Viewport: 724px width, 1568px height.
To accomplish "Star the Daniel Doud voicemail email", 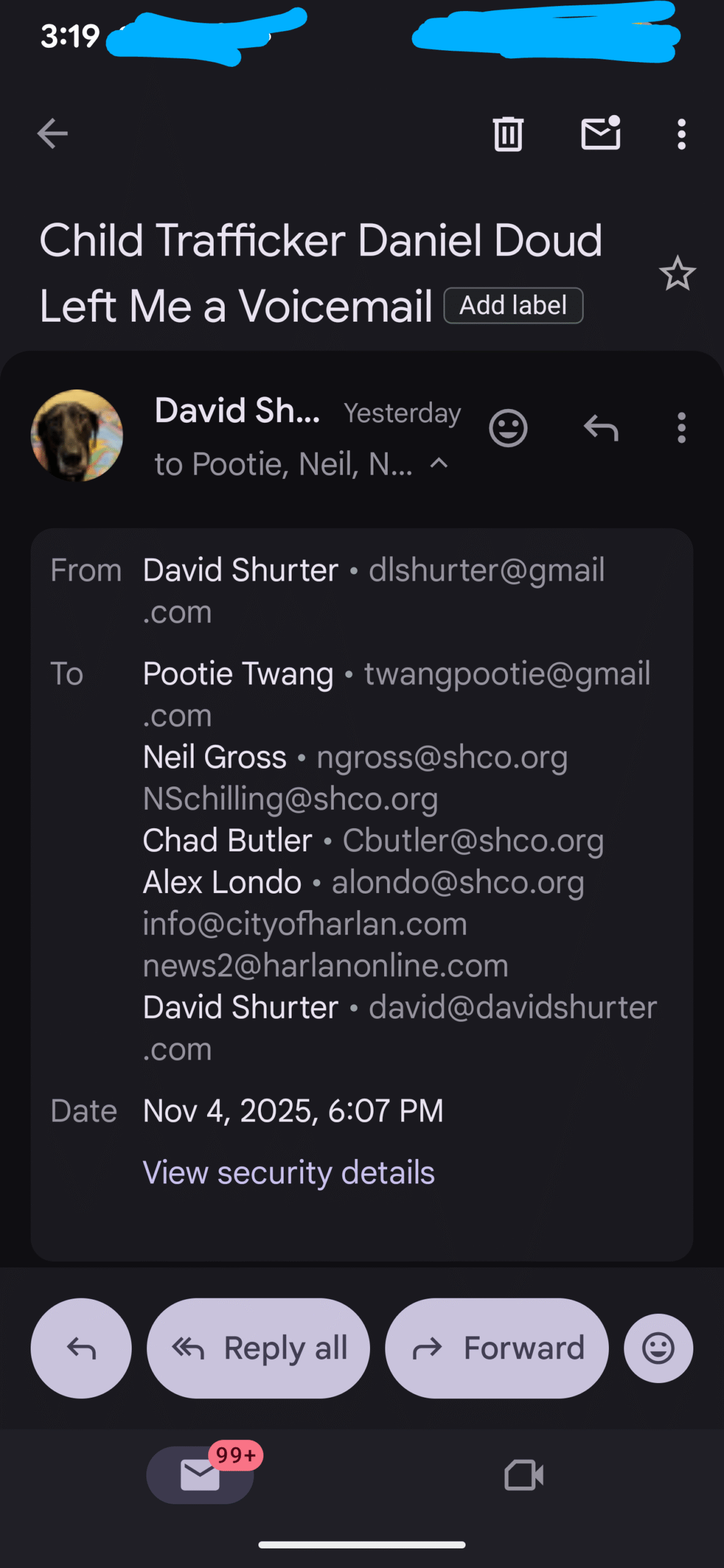I will (x=677, y=273).
